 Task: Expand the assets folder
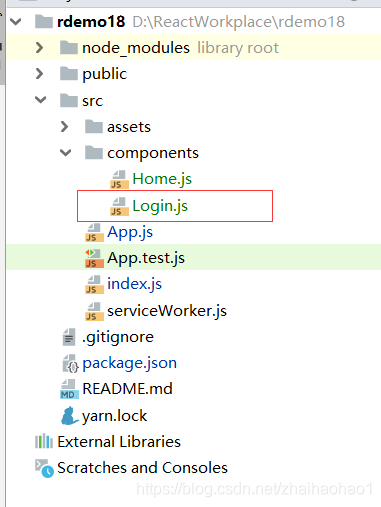pyautogui.click(x=64, y=127)
